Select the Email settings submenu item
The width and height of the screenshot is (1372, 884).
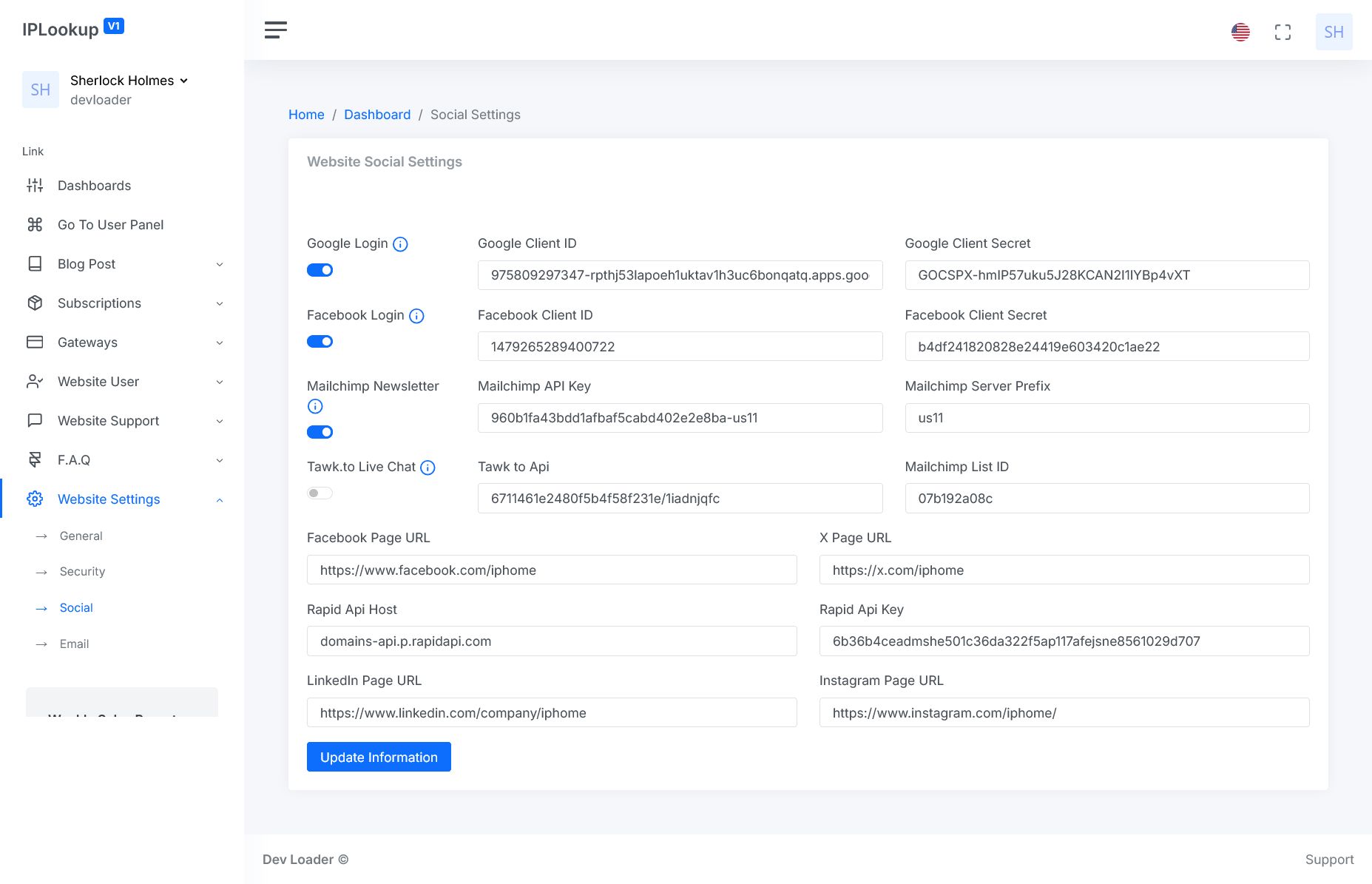[74, 644]
